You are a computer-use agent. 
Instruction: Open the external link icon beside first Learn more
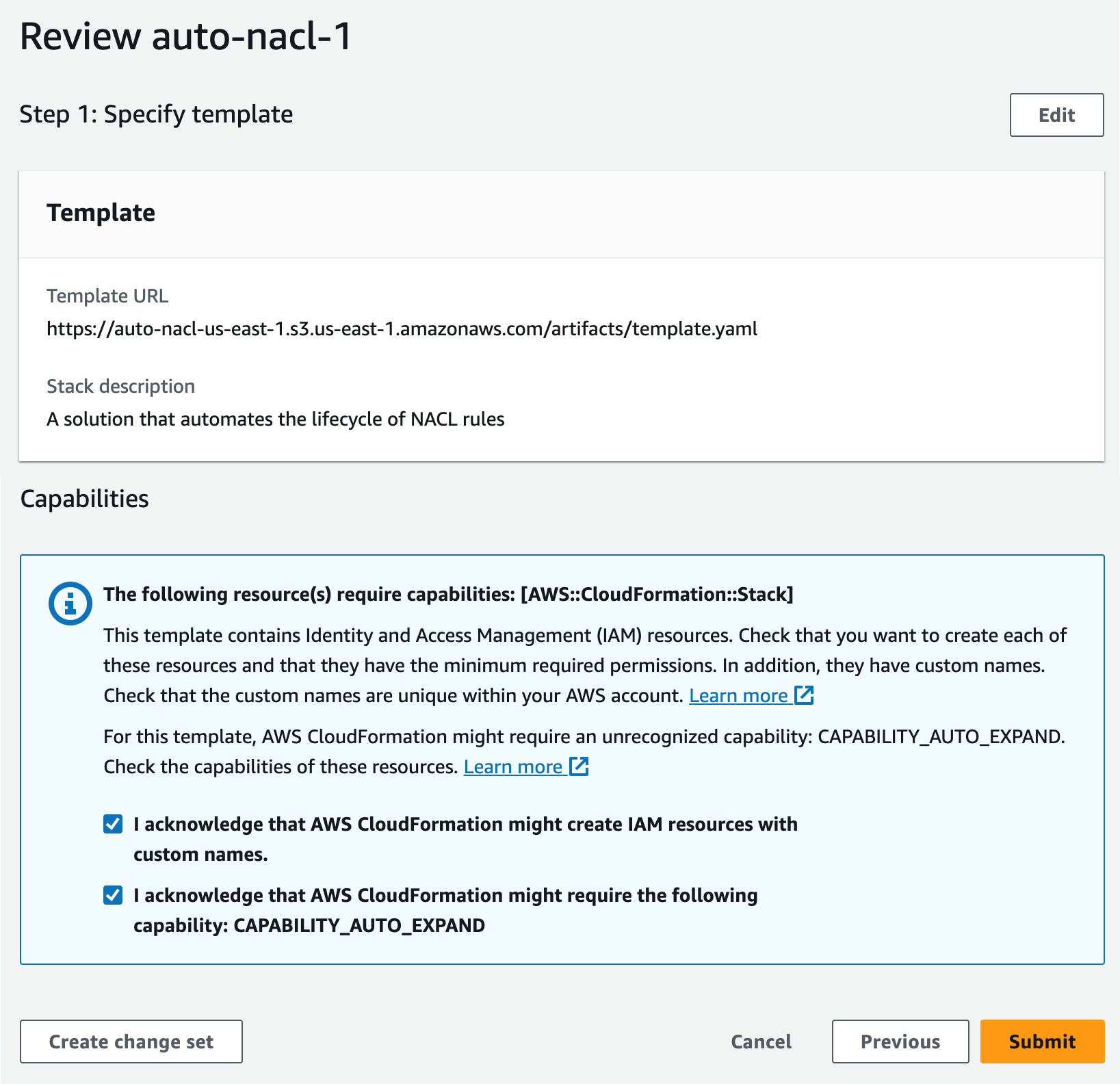click(803, 695)
